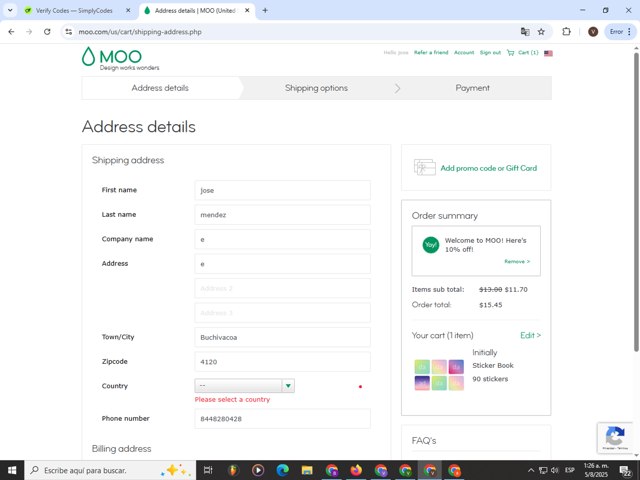Remove the 10% off welcome discount
Image resolution: width=640 pixels, height=480 pixels.
[517, 261]
